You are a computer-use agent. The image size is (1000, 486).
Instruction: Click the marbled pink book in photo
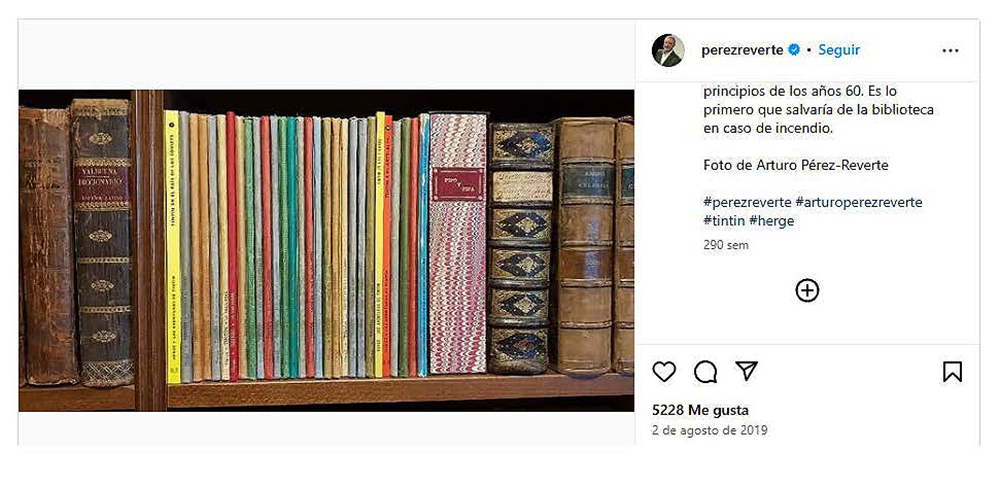pos(458,244)
